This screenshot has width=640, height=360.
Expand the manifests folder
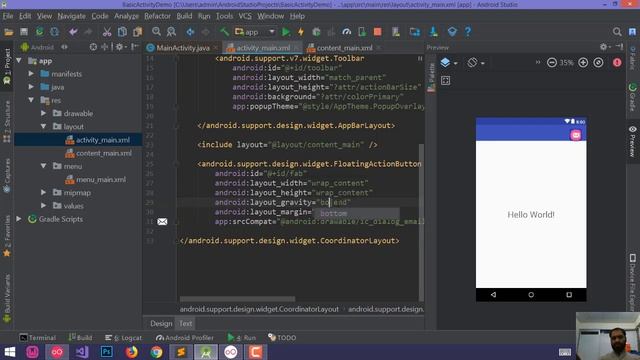click(31, 74)
